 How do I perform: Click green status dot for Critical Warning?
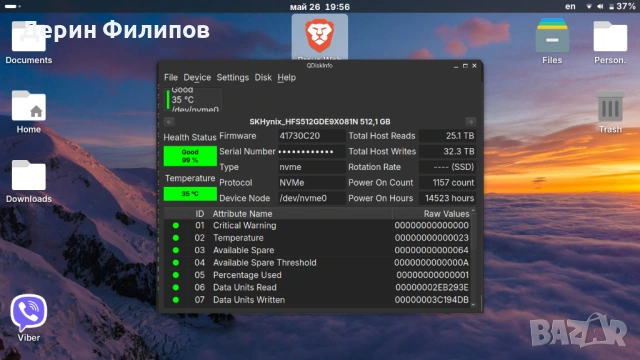[176, 225]
